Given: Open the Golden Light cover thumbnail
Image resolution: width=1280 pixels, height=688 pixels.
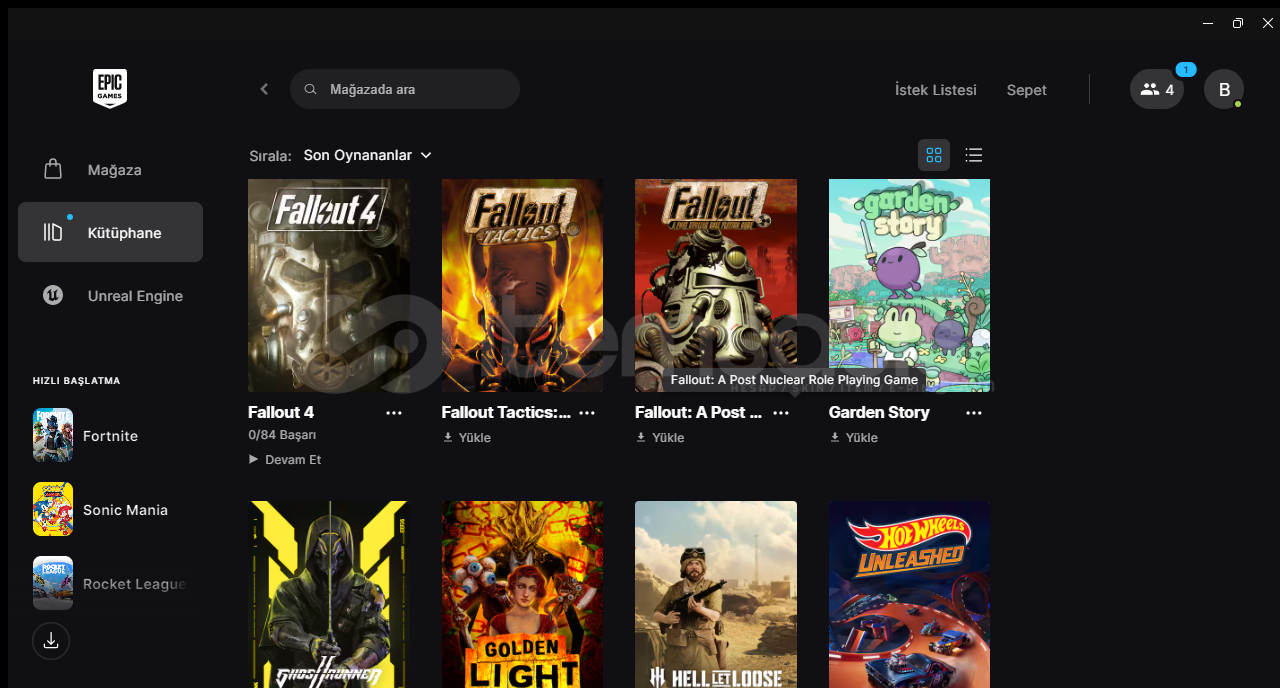Looking at the screenshot, I should tap(522, 594).
